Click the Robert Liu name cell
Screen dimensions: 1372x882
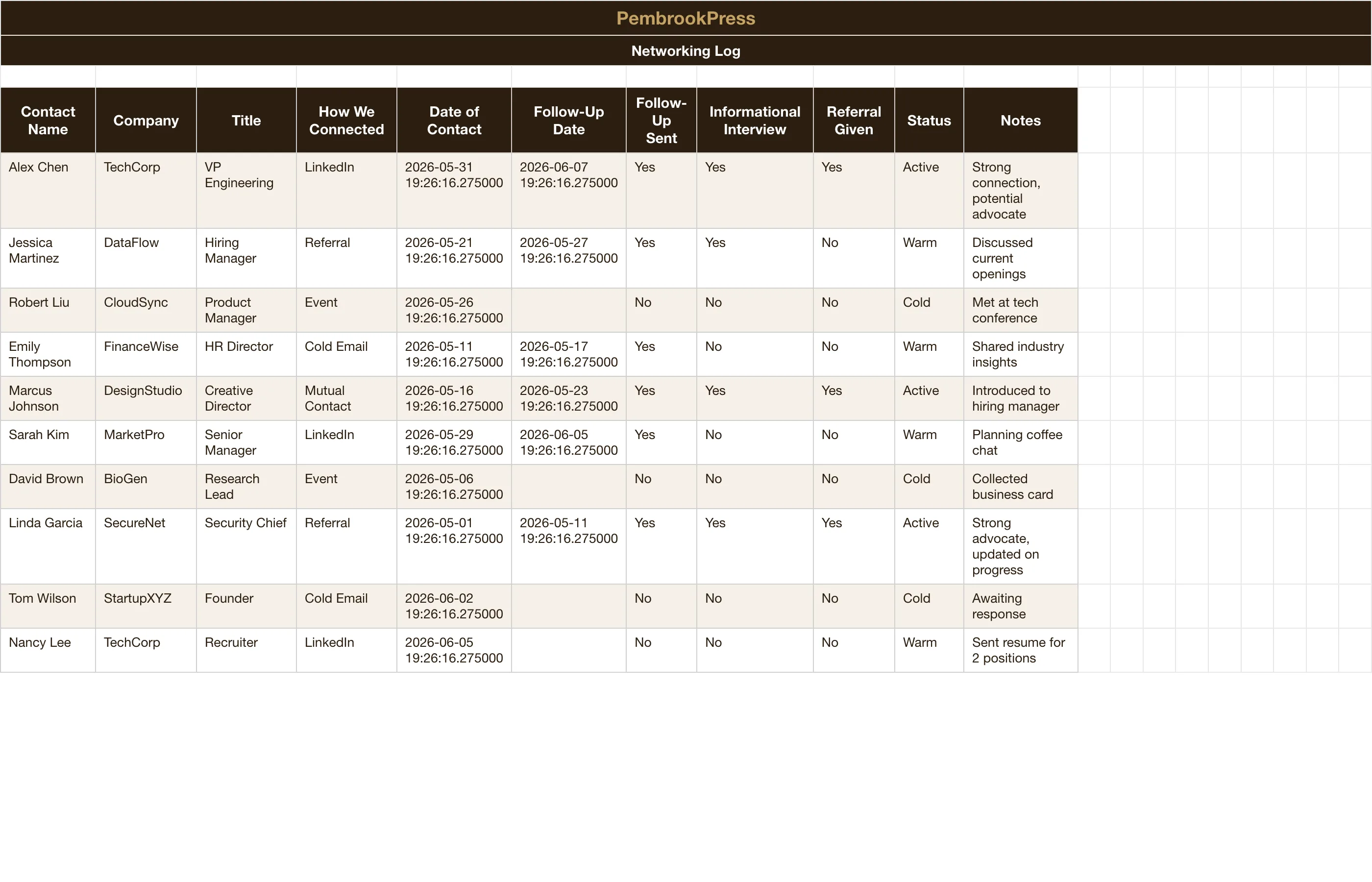[48, 311]
